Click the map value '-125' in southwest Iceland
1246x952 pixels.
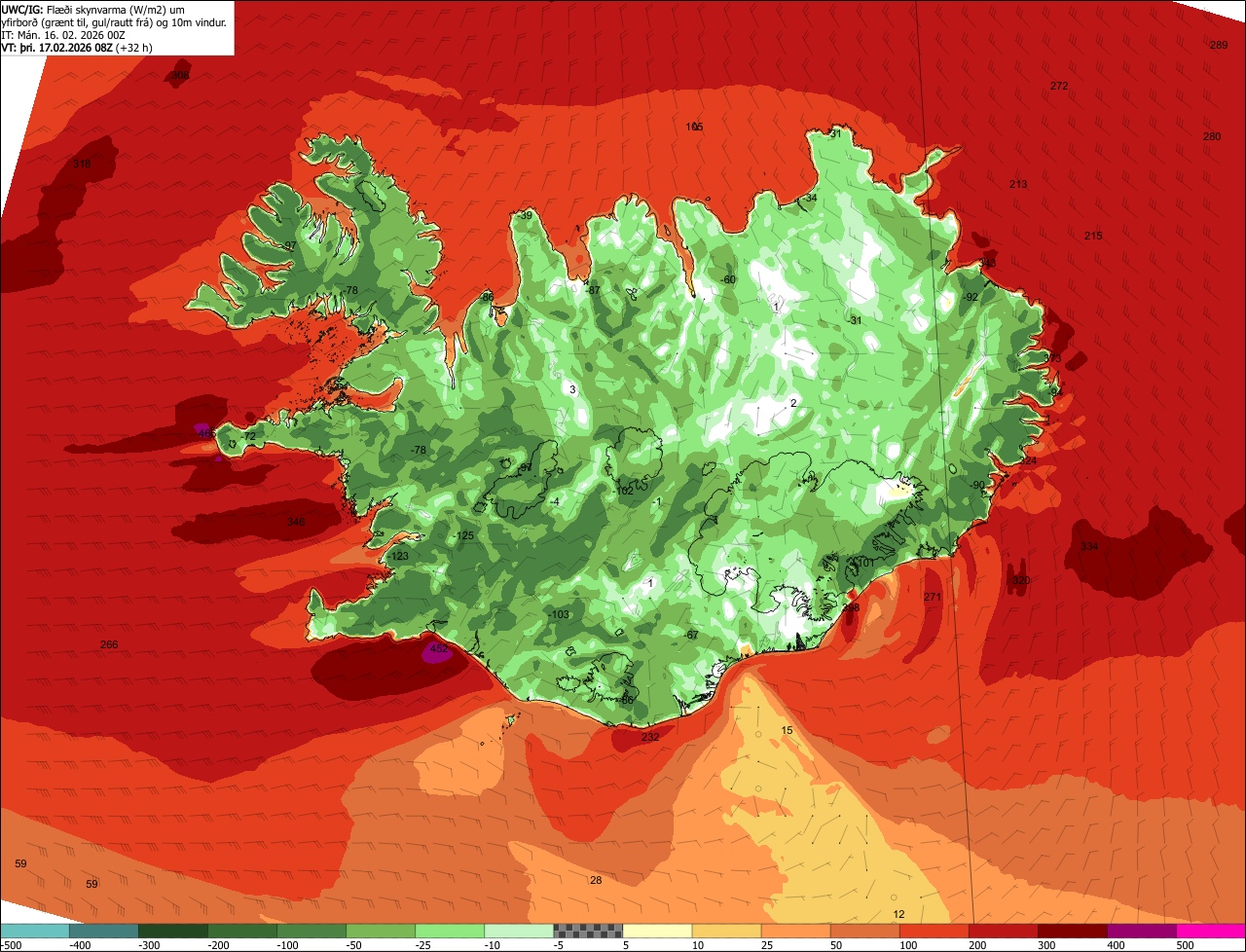coord(463,535)
